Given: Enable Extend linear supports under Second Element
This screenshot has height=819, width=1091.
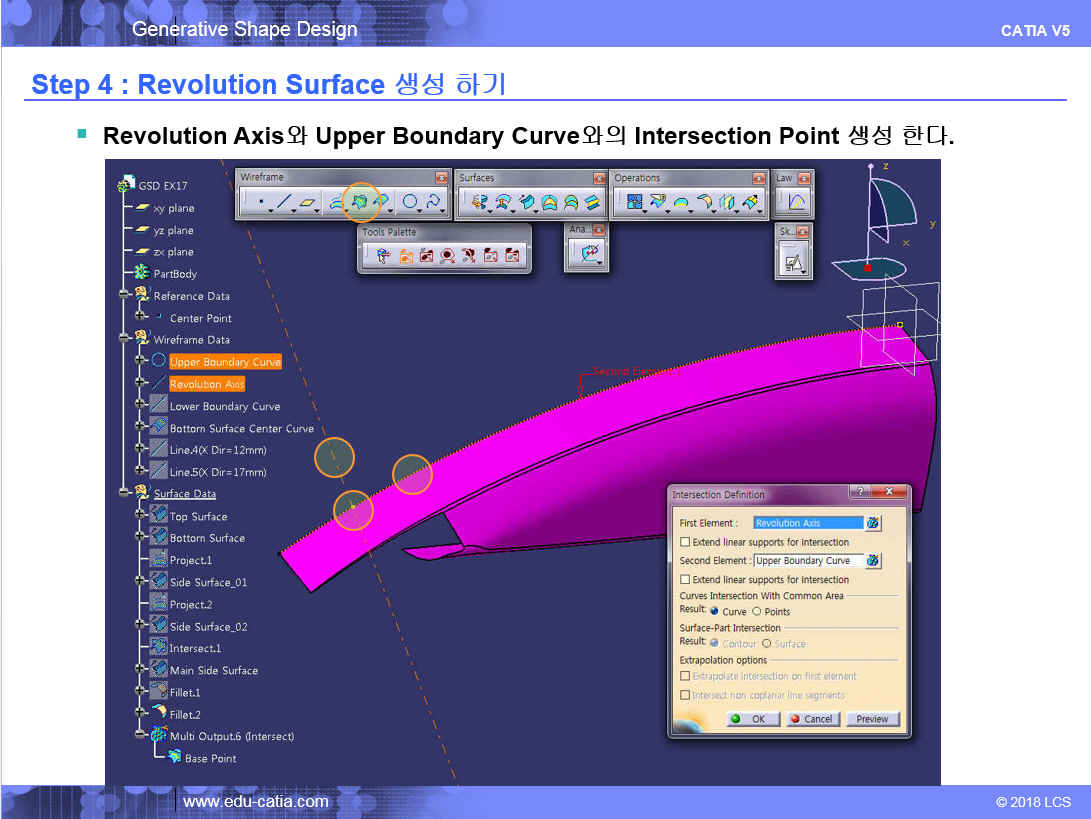Looking at the screenshot, I should click(x=685, y=580).
